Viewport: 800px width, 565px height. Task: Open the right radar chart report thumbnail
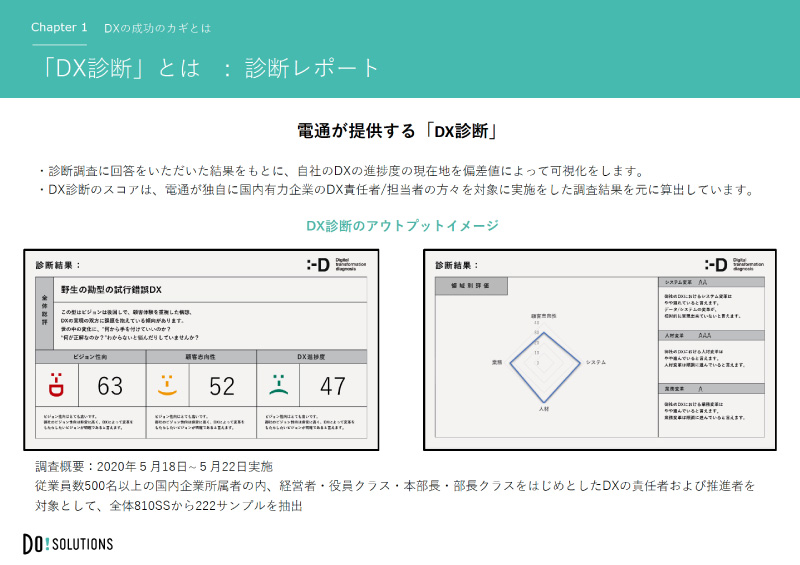(599, 350)
